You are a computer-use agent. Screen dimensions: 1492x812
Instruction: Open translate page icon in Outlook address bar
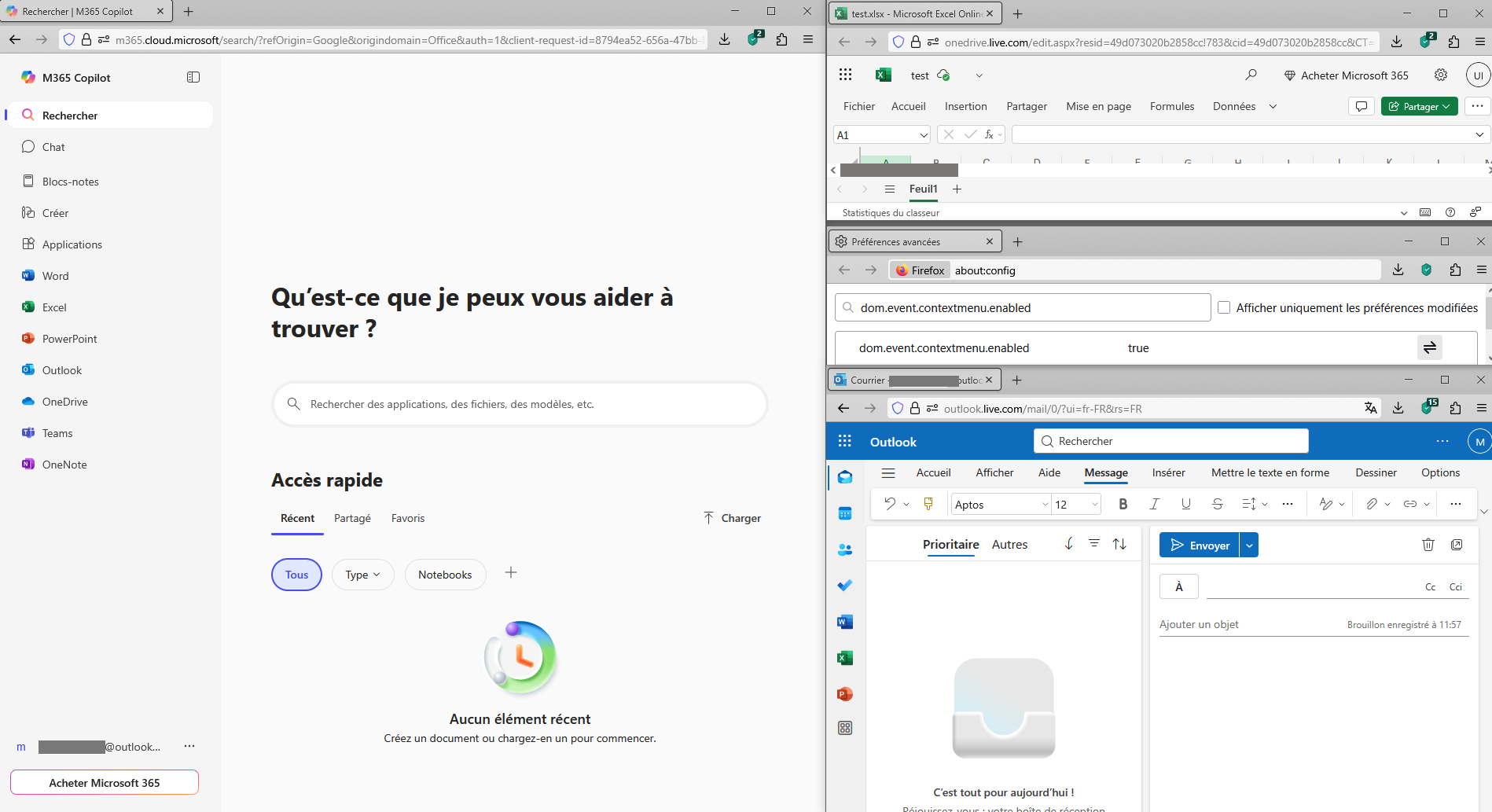[x=1371, y=408]
